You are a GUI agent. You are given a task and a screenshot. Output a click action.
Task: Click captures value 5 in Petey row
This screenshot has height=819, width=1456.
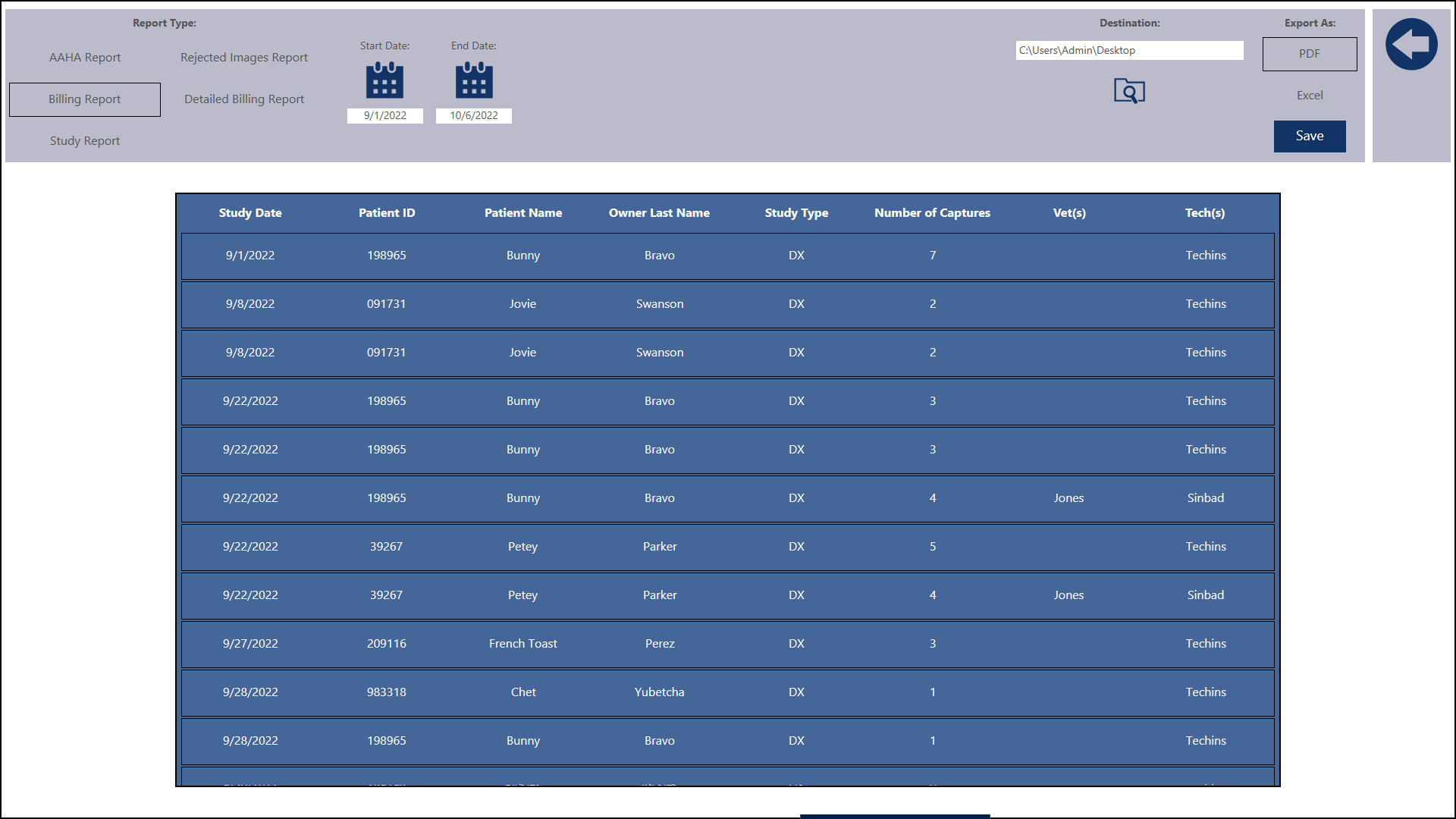pos(933,547)
